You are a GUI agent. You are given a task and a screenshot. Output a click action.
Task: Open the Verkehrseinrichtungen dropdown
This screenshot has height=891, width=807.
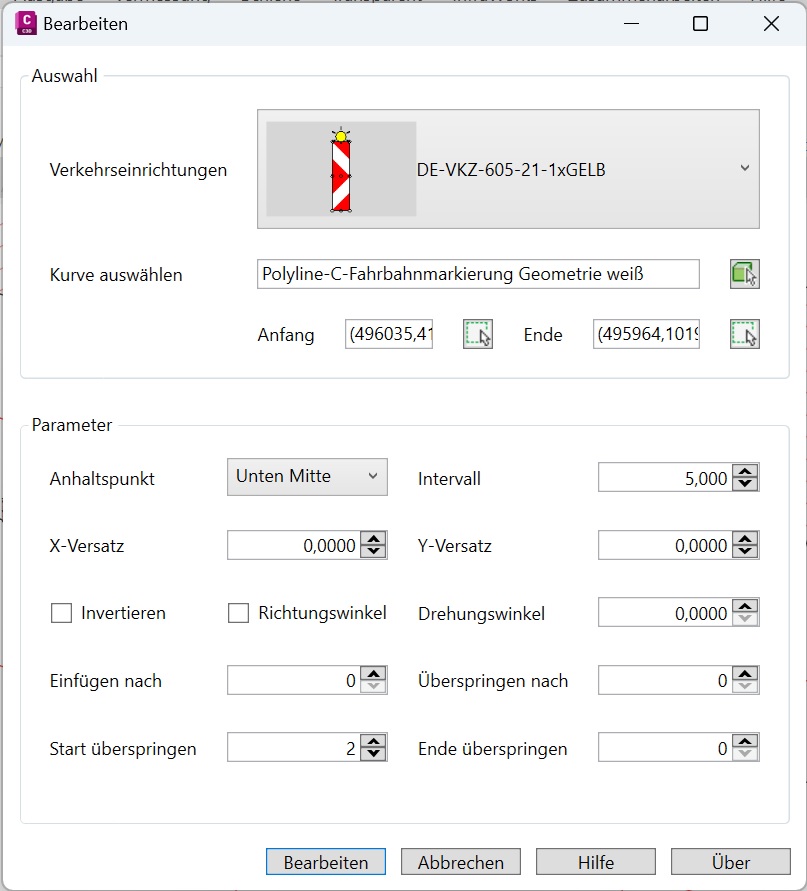point(744,169)
